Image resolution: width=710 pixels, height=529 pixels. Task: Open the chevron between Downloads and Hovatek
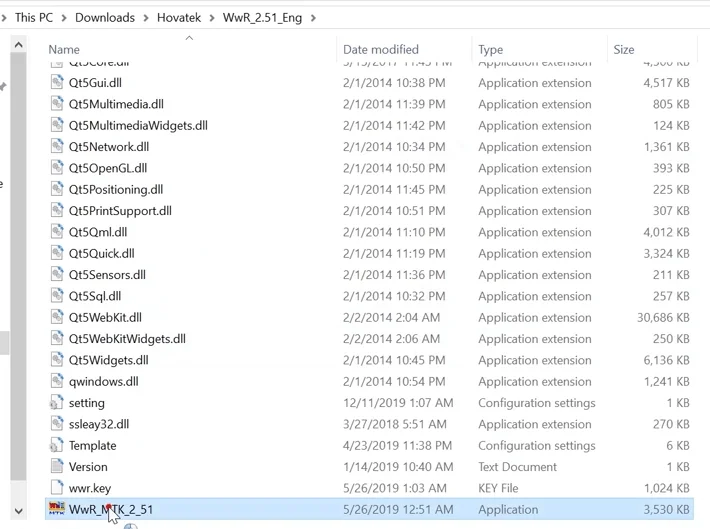pyautogui.click(x=146, y=17)
